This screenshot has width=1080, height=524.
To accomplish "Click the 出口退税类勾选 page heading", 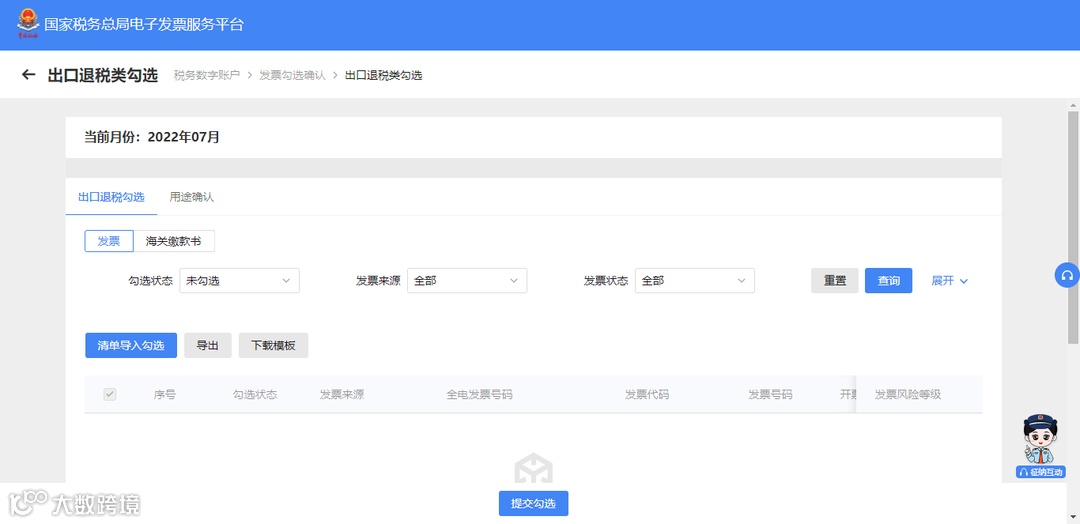I will coord(103,75).
